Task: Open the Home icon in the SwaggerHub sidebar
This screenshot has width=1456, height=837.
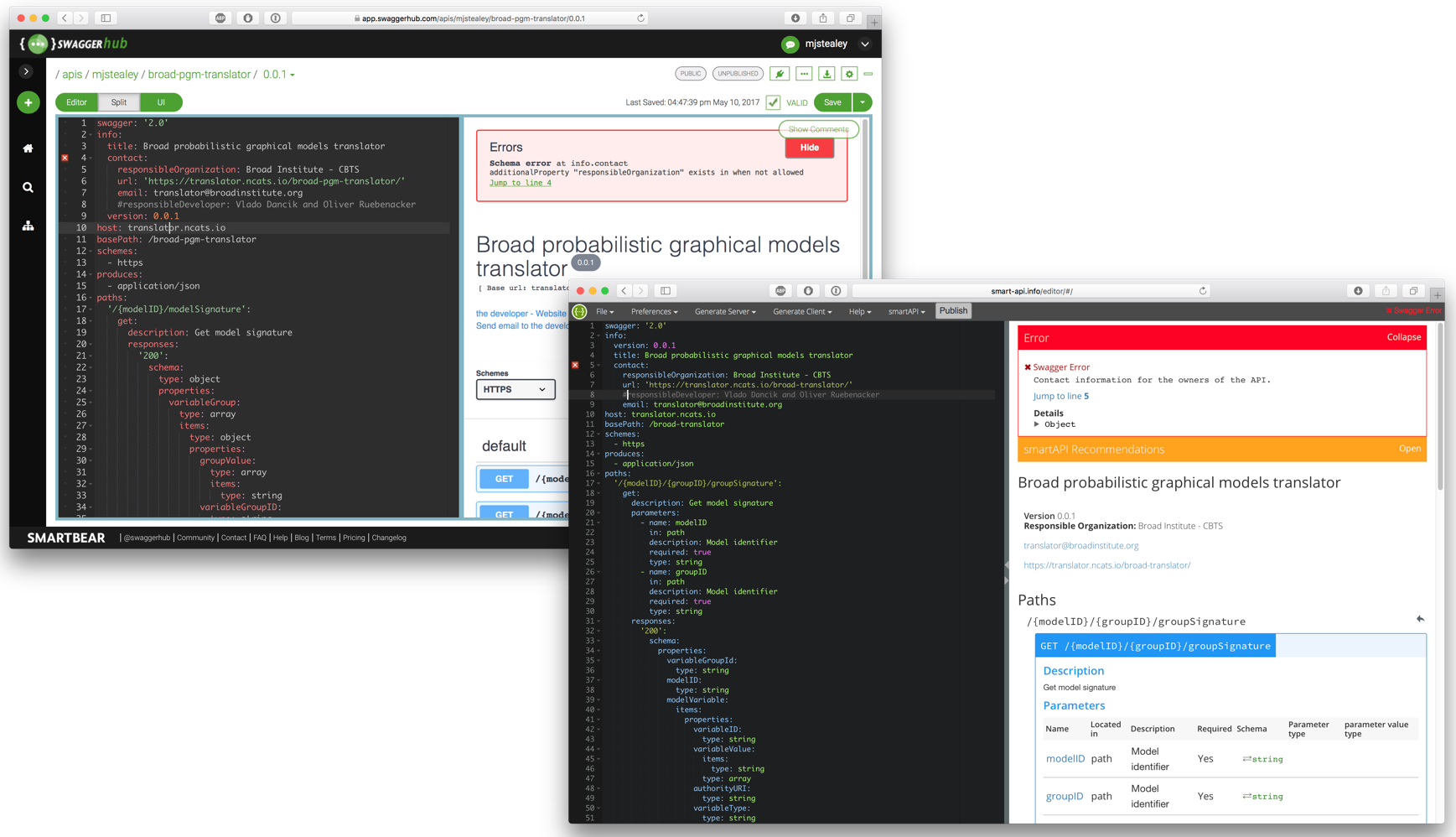Action: pyautogui.click(x=28, y=148)
